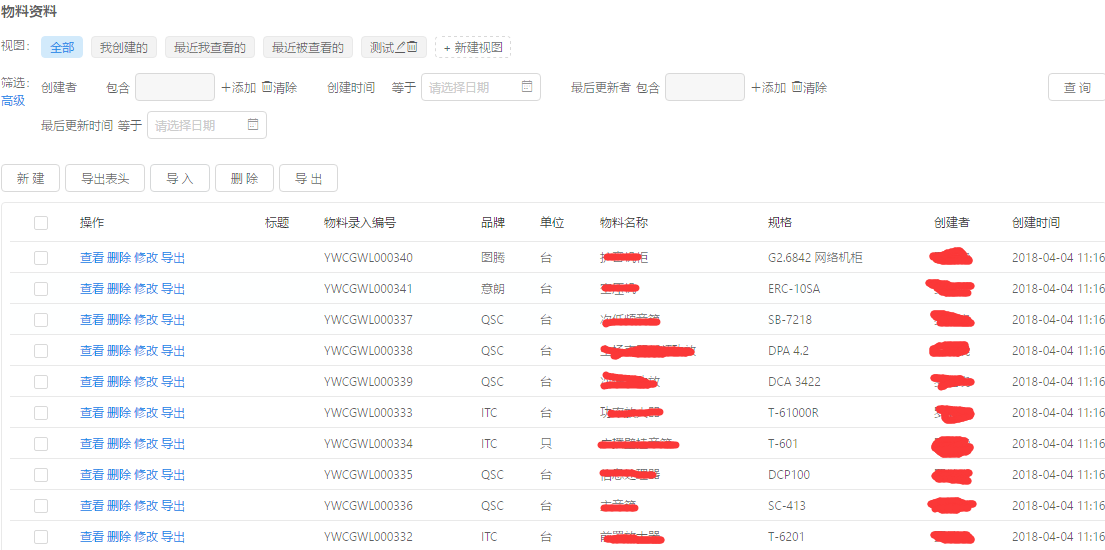Image resolution: width=1105 pixels, height=550 pixels.
Task: Click 添加 plus icon next to 创建者 filter
Action: click(x=226, y=88)
